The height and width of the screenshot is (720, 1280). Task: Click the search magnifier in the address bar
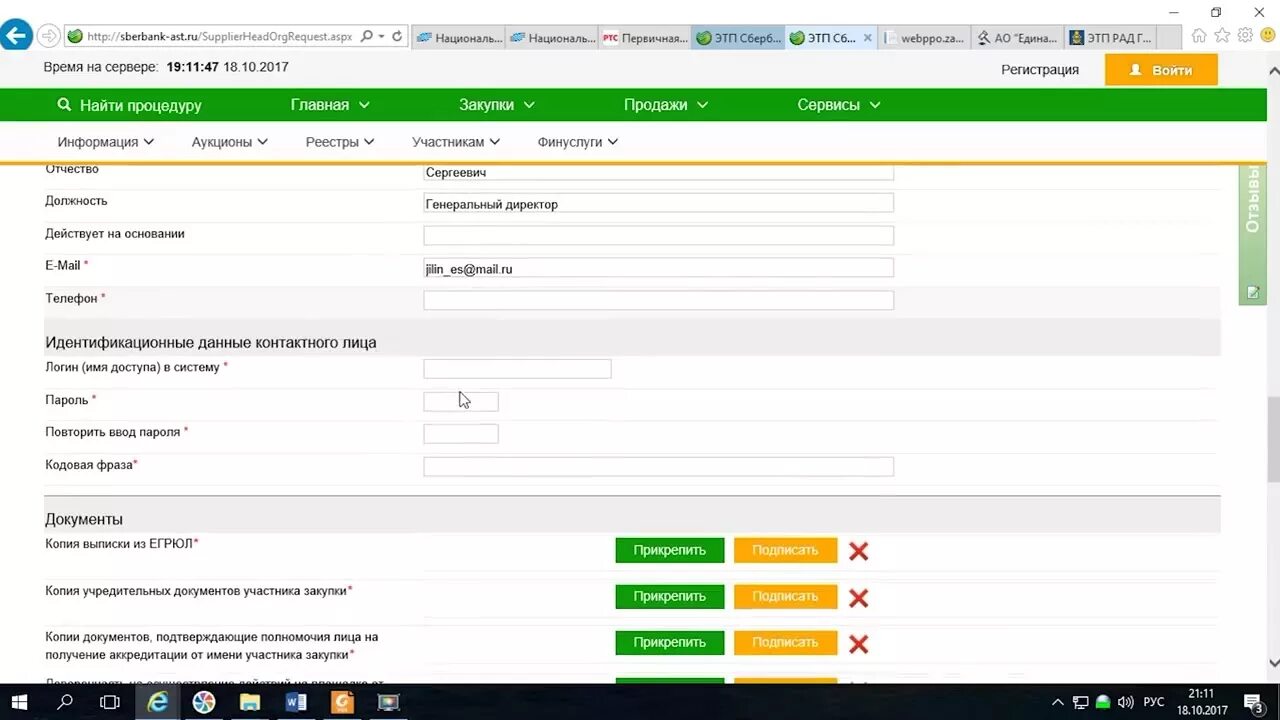pyautogui.click(x=367, y=36)
